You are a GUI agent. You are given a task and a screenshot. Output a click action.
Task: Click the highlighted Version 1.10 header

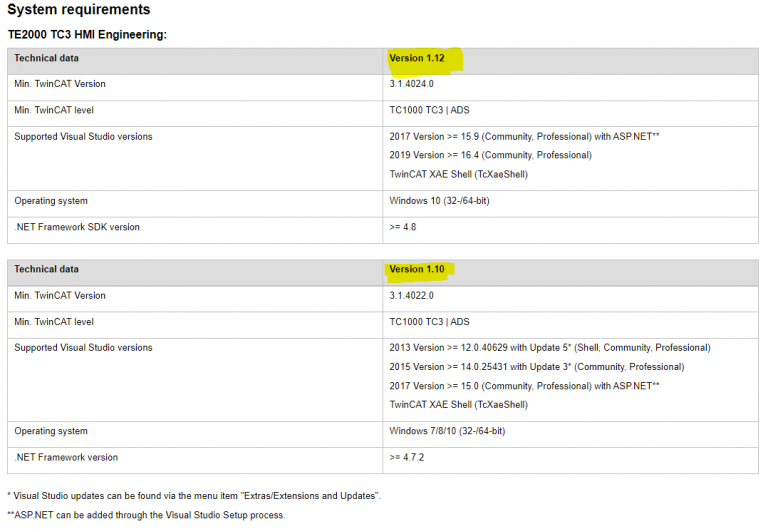point(417,269)
